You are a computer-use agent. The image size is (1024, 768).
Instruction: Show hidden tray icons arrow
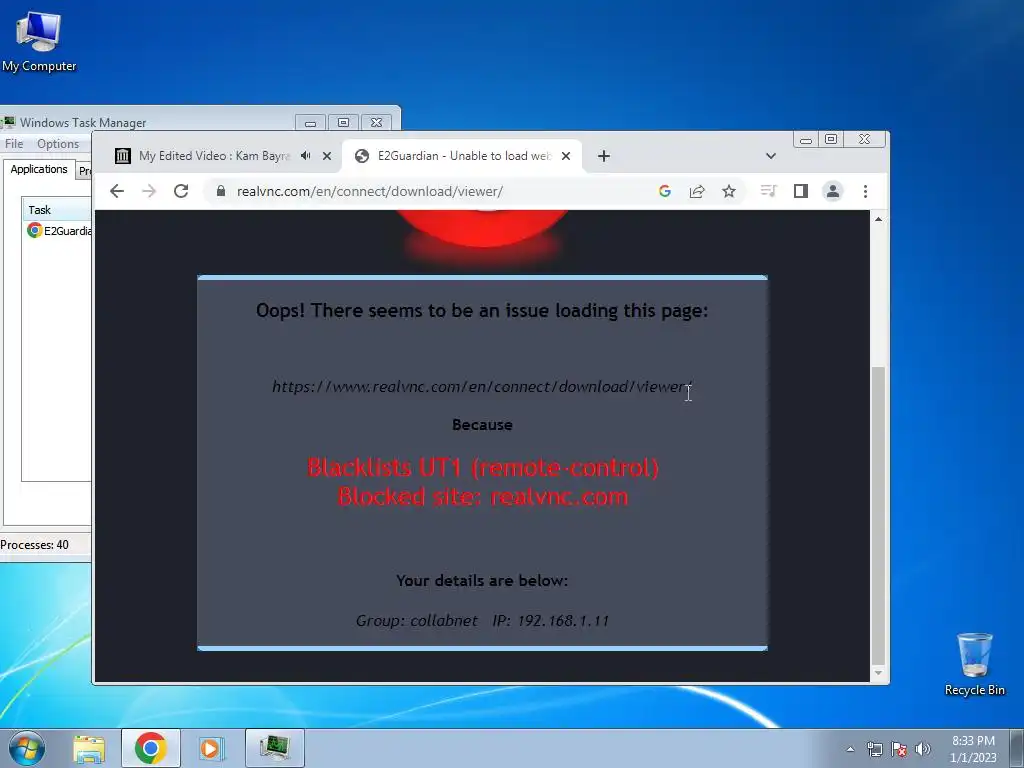click(850, 749)
